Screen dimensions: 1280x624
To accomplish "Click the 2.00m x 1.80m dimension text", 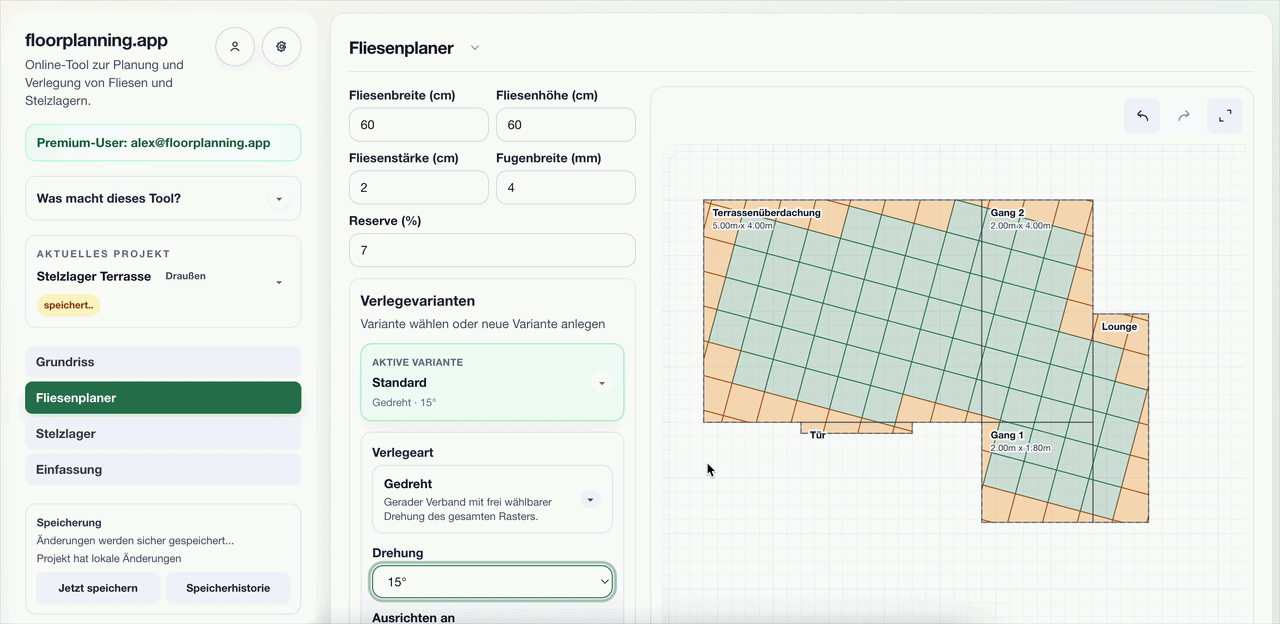I will [1021, 448].
